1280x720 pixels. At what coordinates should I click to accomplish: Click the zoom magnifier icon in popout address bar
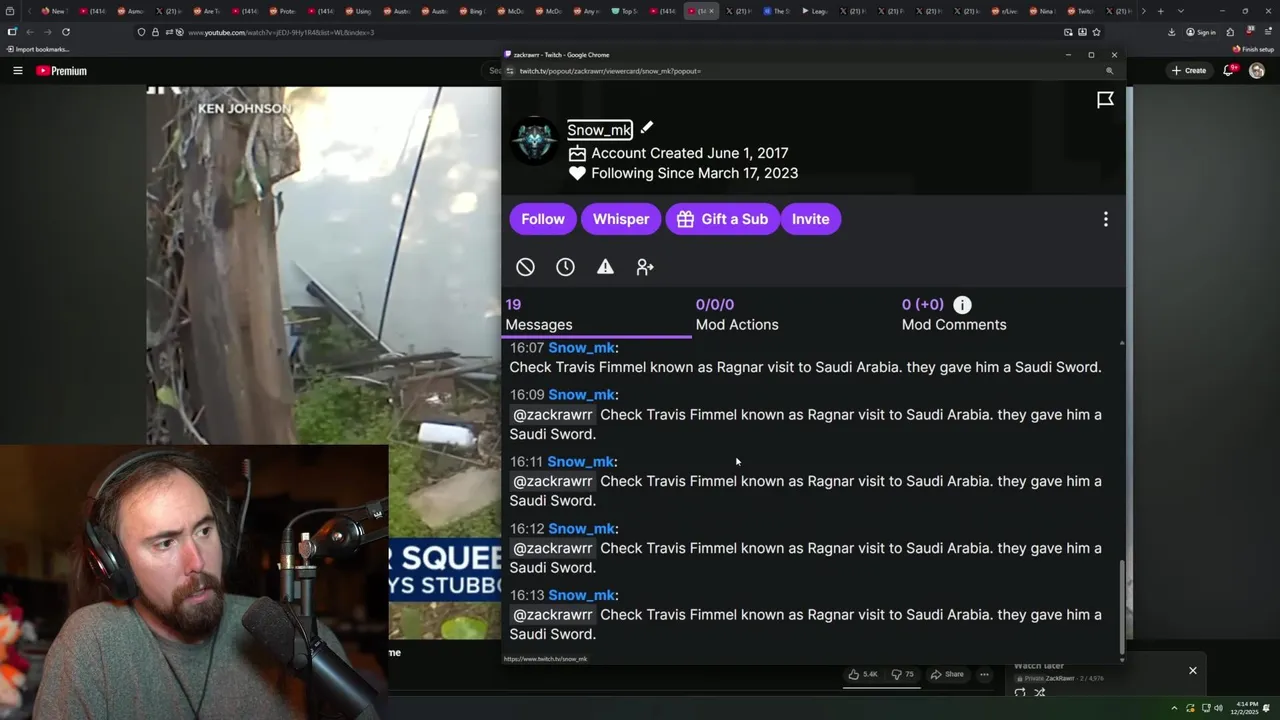tap(1109, 71)
